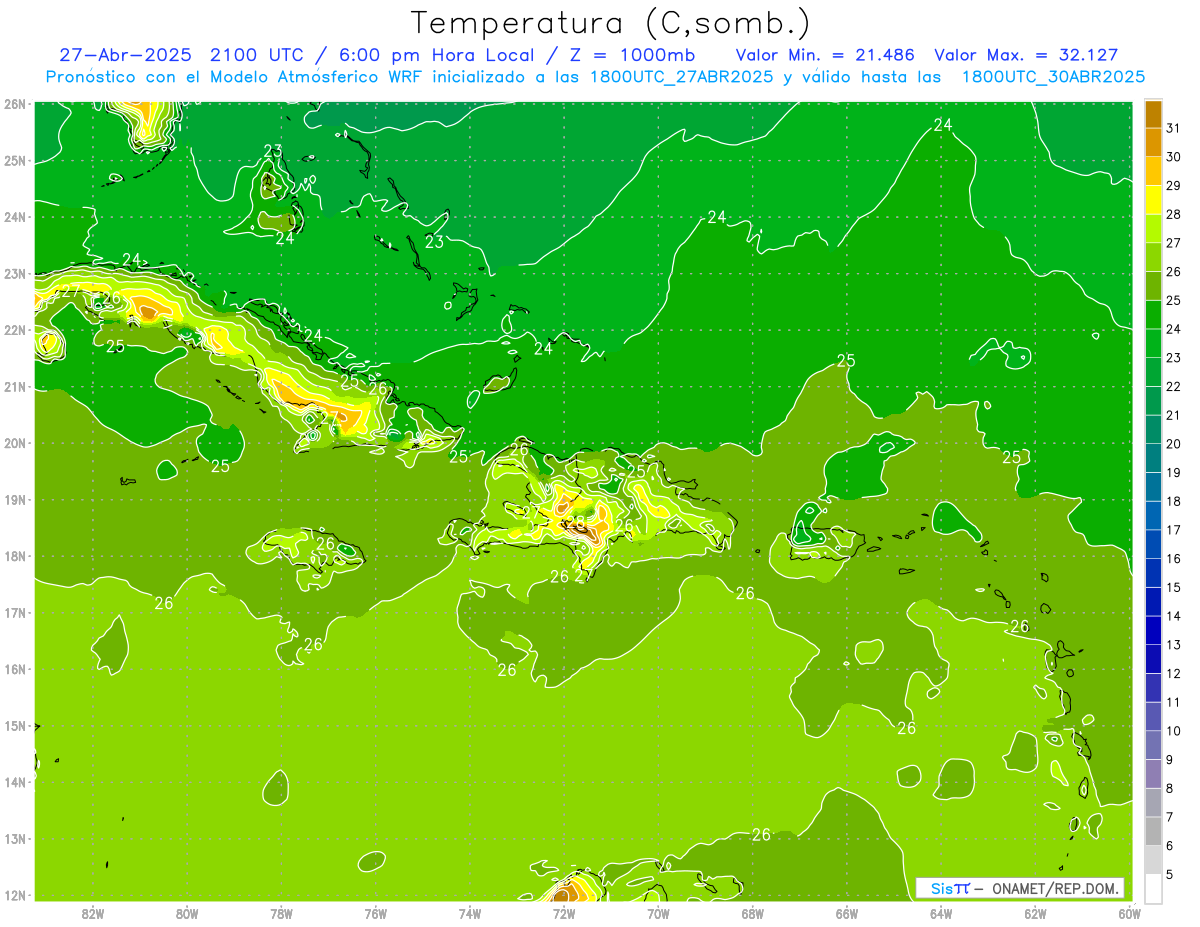Click the '17N' latitude axis label
Image resolution: width=1200 pixels, height=927 pixels.
point(15,613)
